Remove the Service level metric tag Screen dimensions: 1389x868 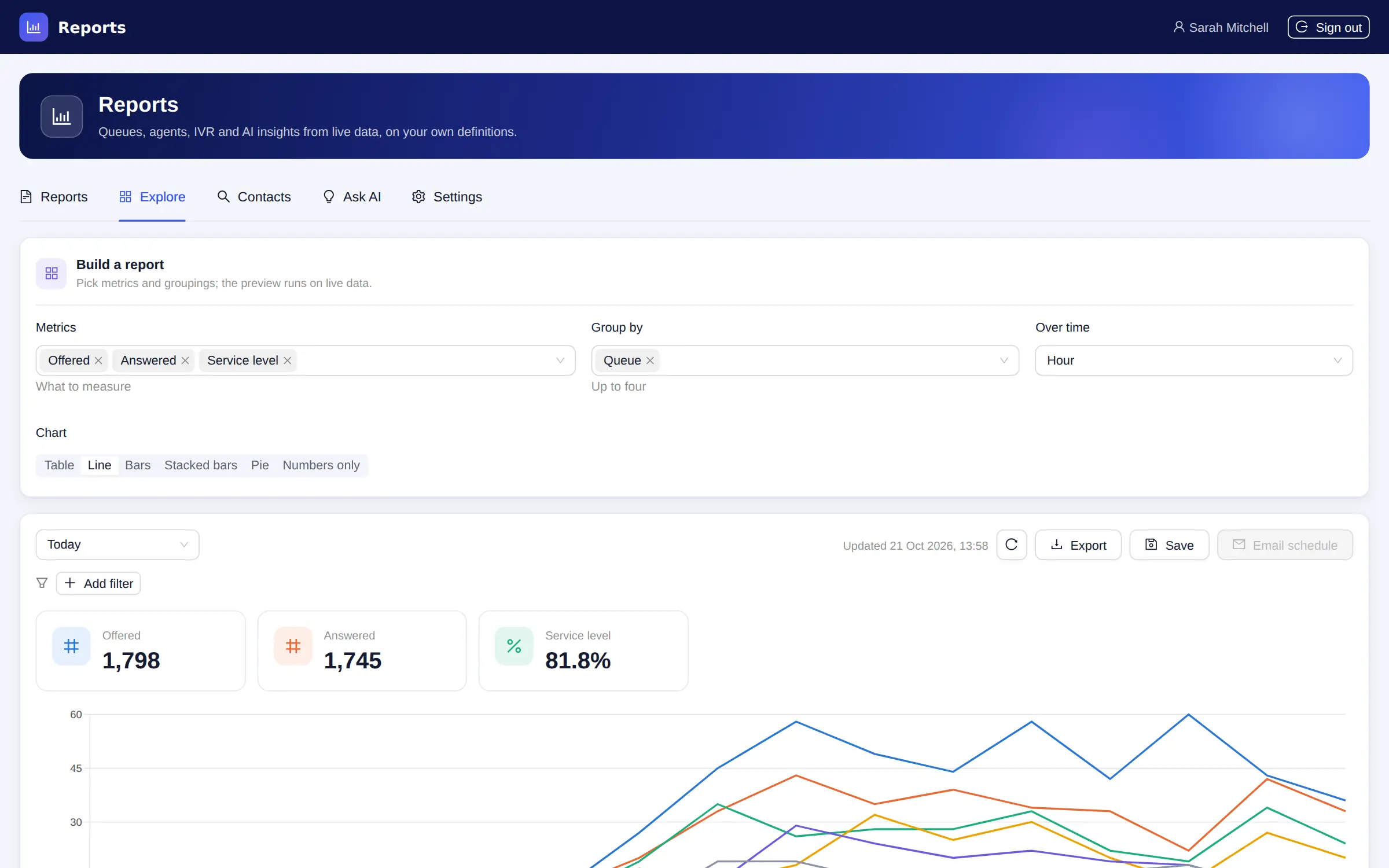[x=287, y=361]
